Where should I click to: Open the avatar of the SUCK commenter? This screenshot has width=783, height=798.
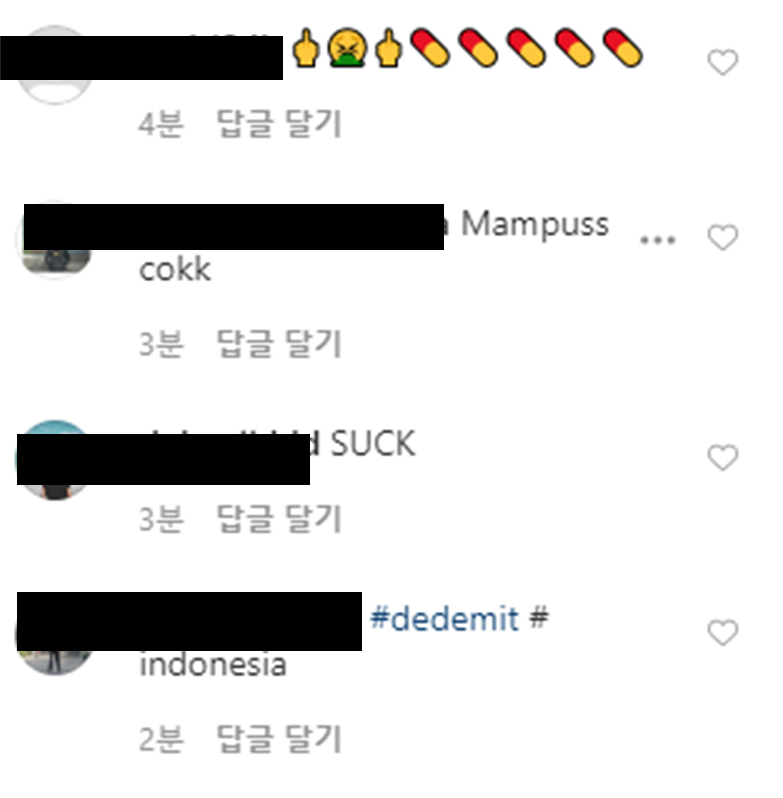coord(55,460)
